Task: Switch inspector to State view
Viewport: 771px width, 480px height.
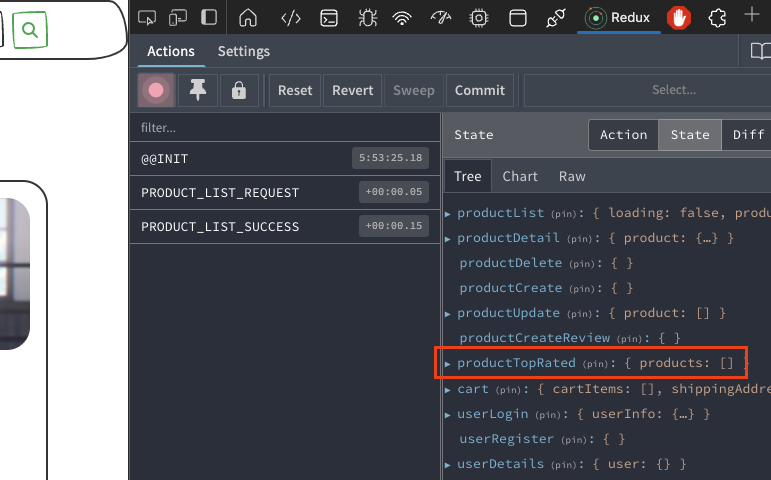Action: point(690,135)
